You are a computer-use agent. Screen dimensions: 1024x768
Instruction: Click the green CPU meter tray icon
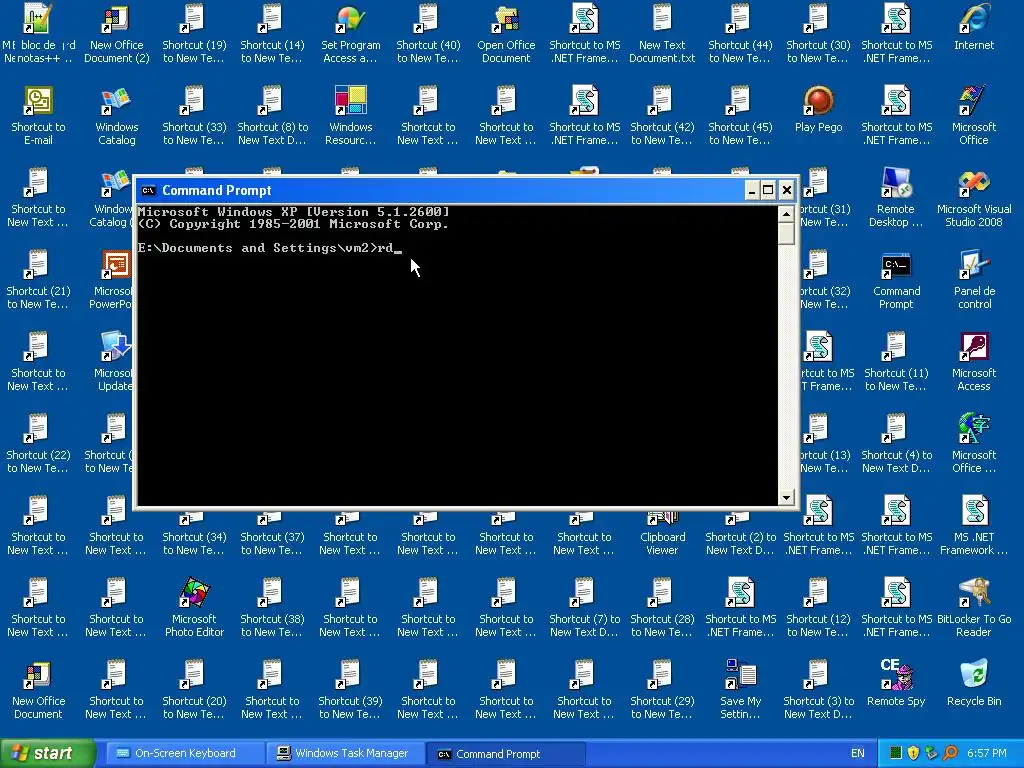(895, 754)
